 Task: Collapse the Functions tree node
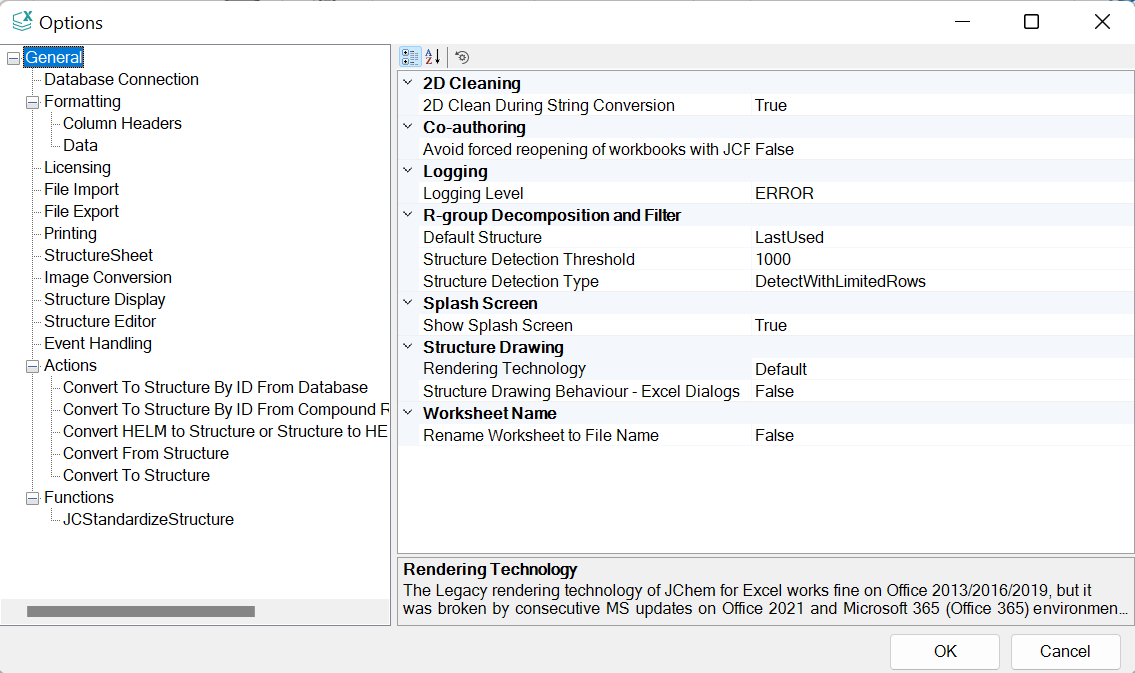(32, 498)
